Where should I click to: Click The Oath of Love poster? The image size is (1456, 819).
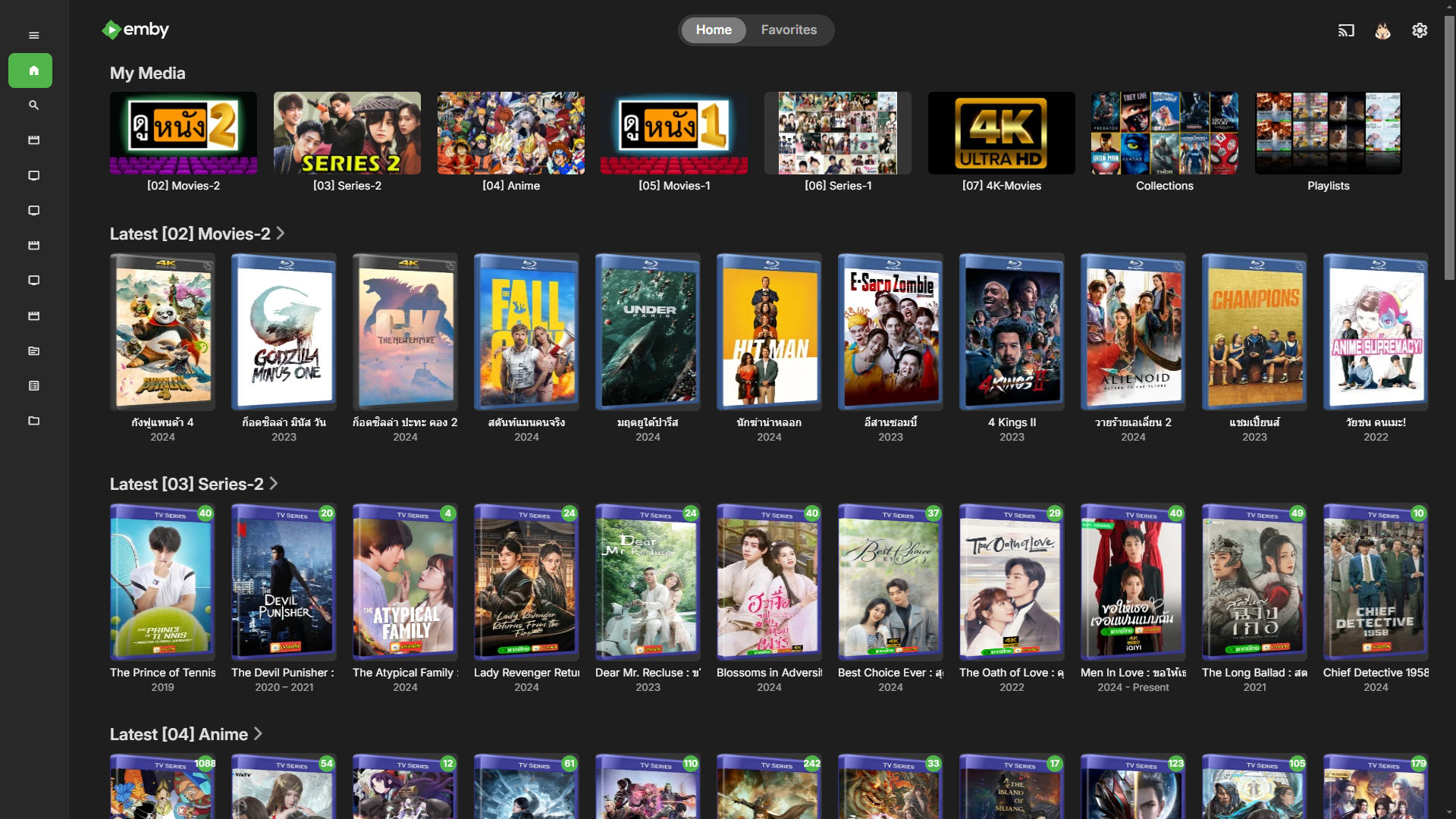(1012, 582)
